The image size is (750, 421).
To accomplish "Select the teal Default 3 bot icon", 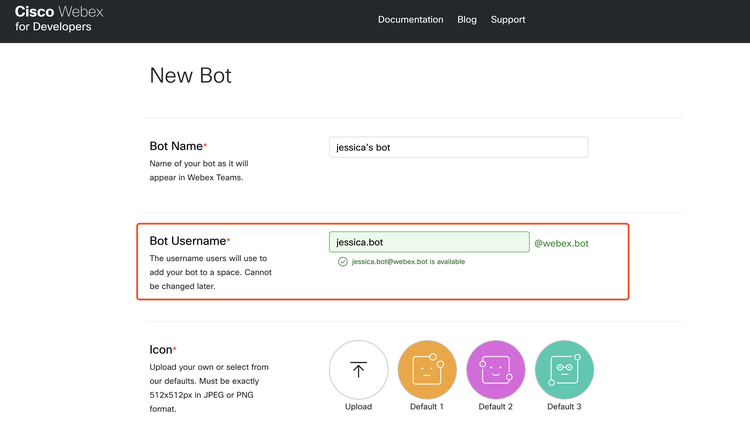I will click(x=564, y=370).
